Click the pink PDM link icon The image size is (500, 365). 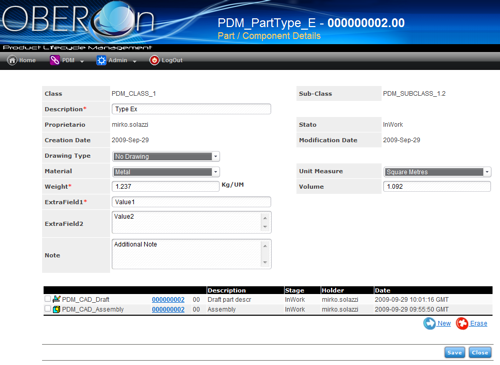[55, 60]
